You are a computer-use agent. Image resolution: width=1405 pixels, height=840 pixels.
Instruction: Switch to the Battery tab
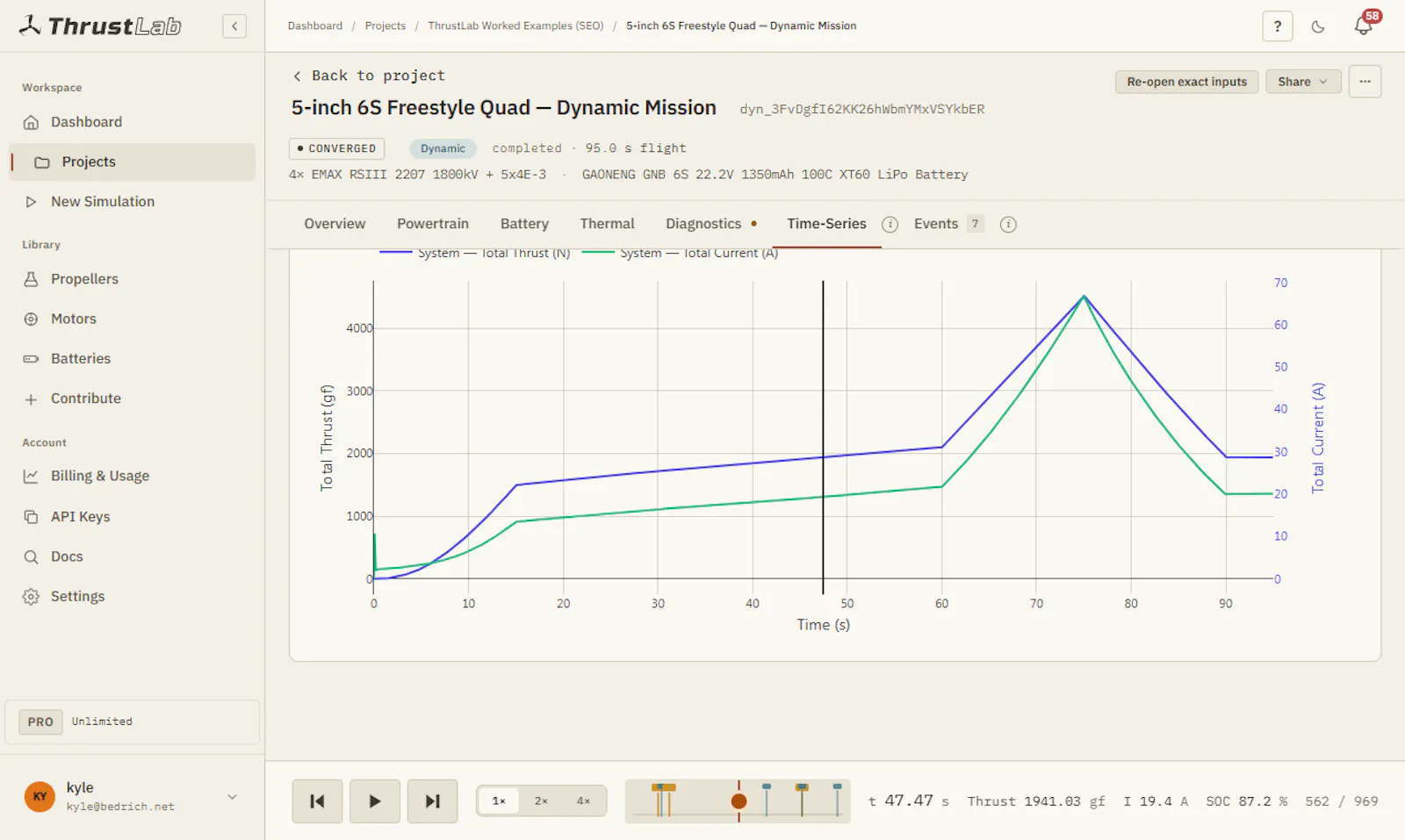[524, 224]
